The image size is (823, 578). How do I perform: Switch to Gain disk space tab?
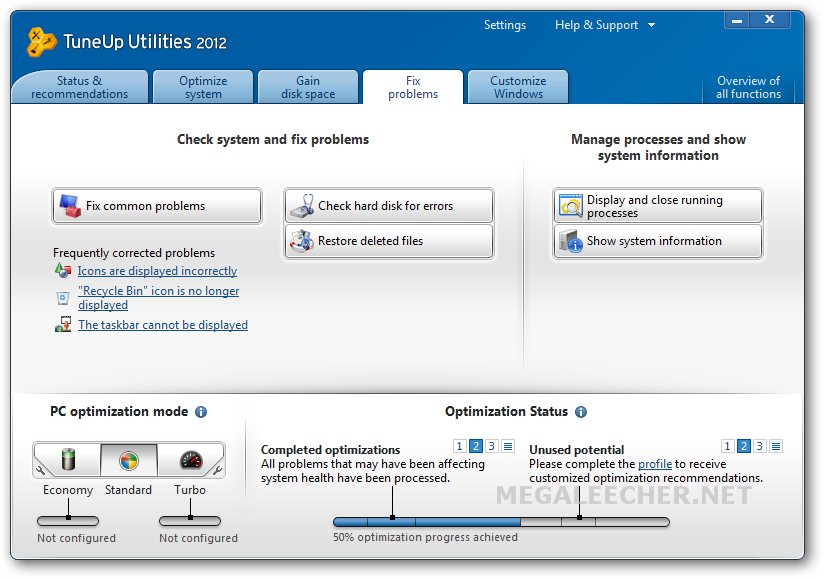pyautogui.click(x=308, y=87)
